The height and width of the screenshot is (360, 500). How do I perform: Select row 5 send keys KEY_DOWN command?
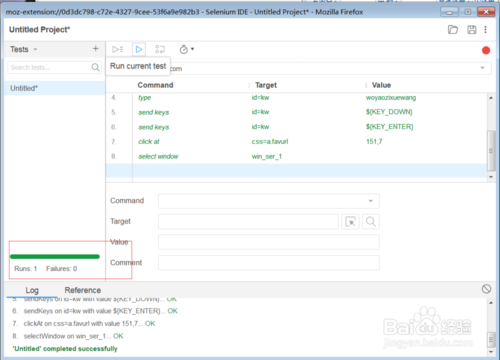pos(297,112)
